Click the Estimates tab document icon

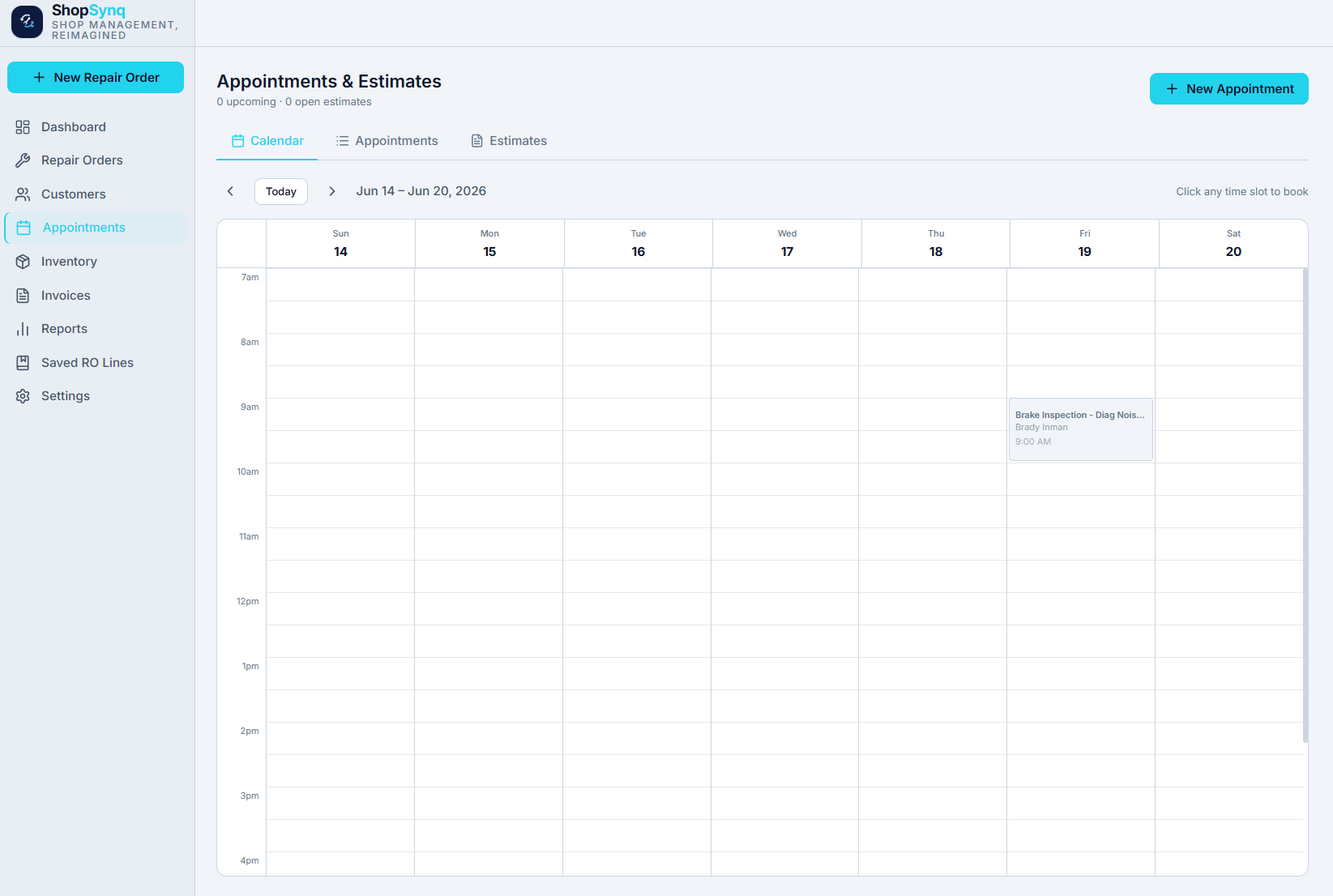click(x=477, y=141)
